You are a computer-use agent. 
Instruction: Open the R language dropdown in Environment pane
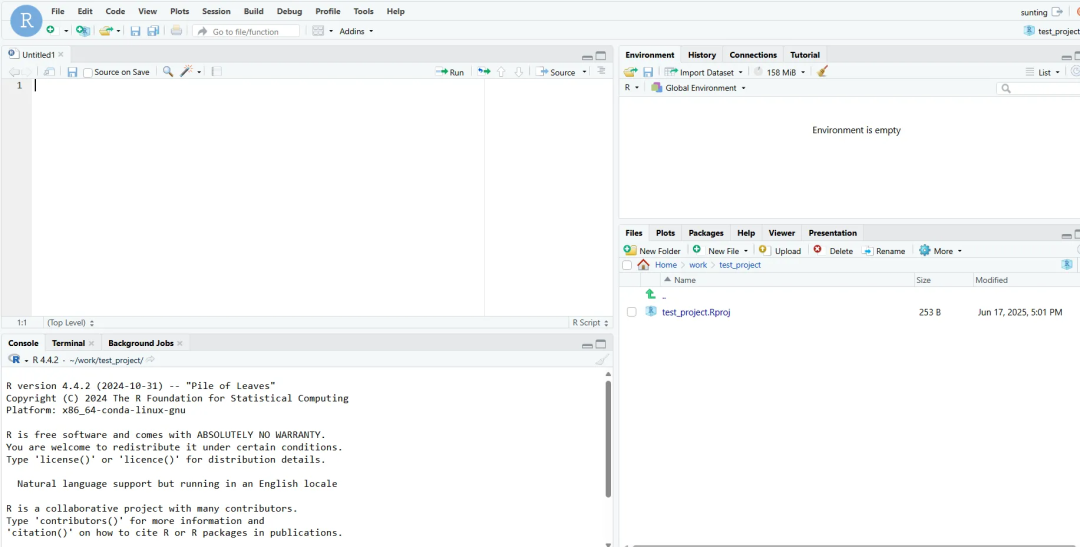632,87
